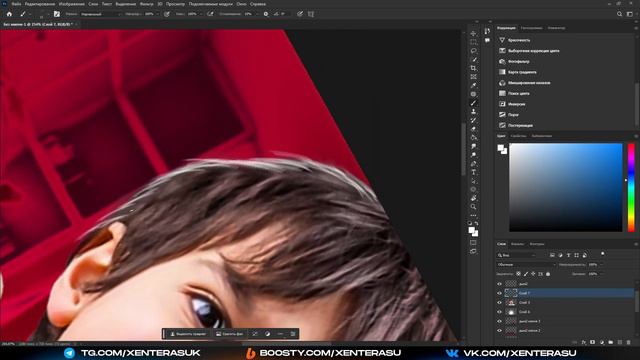640x360 pixels.
Task: Create a new layer group
Action: point(611,342)
